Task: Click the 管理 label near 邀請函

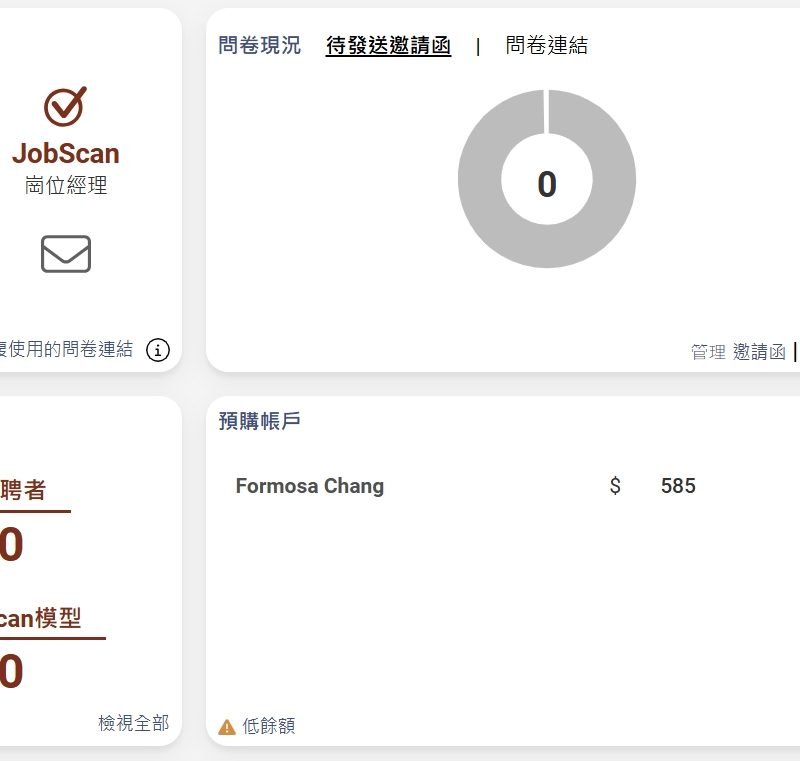Action: click(708, 352)
